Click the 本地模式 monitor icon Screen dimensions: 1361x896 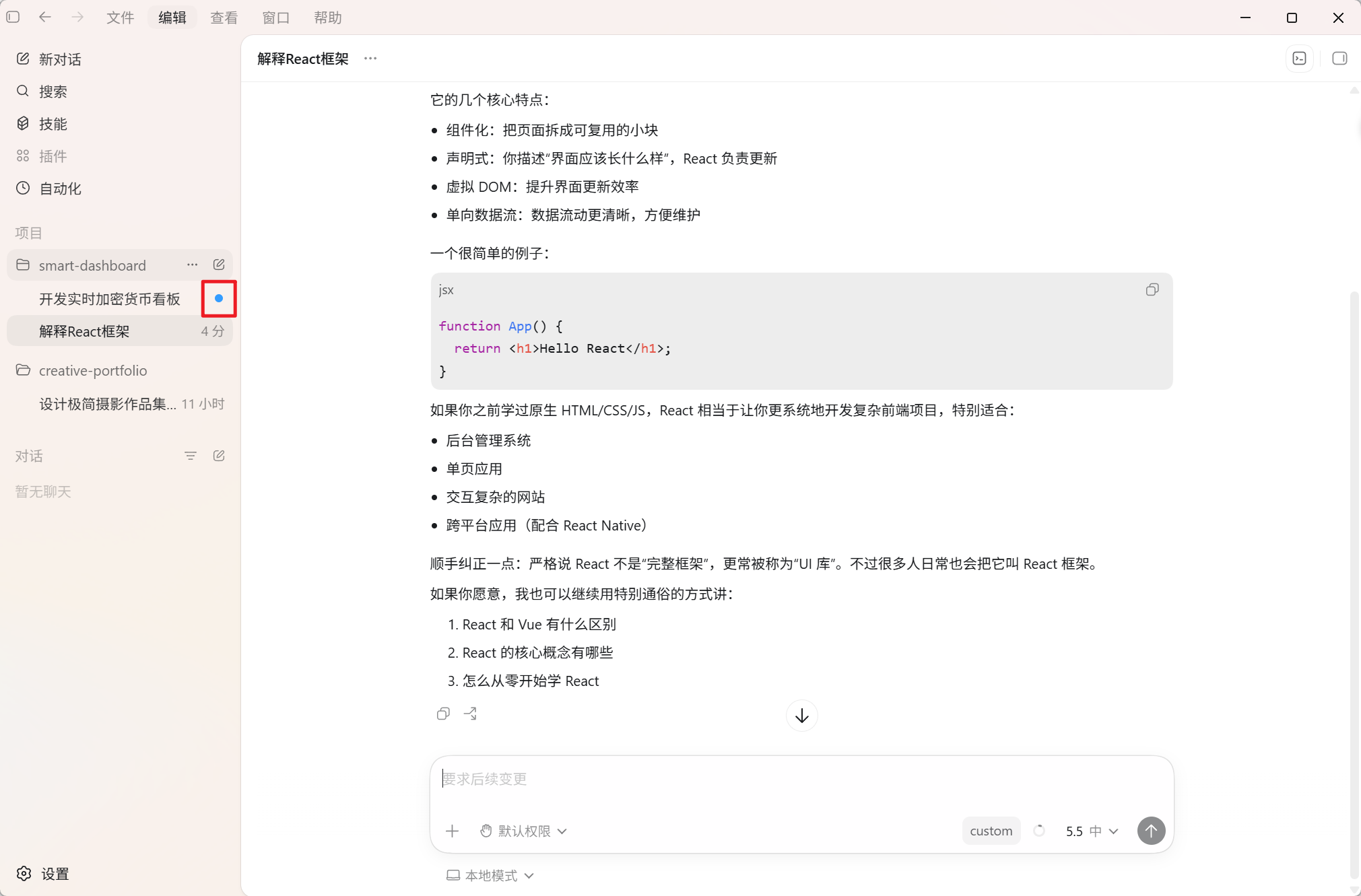(453, 875)
